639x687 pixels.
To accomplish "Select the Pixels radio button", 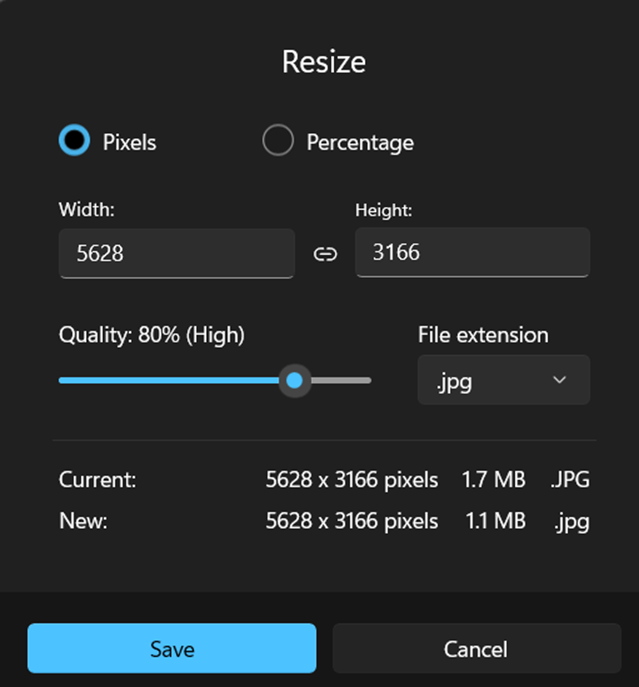I will coord(75,140).
